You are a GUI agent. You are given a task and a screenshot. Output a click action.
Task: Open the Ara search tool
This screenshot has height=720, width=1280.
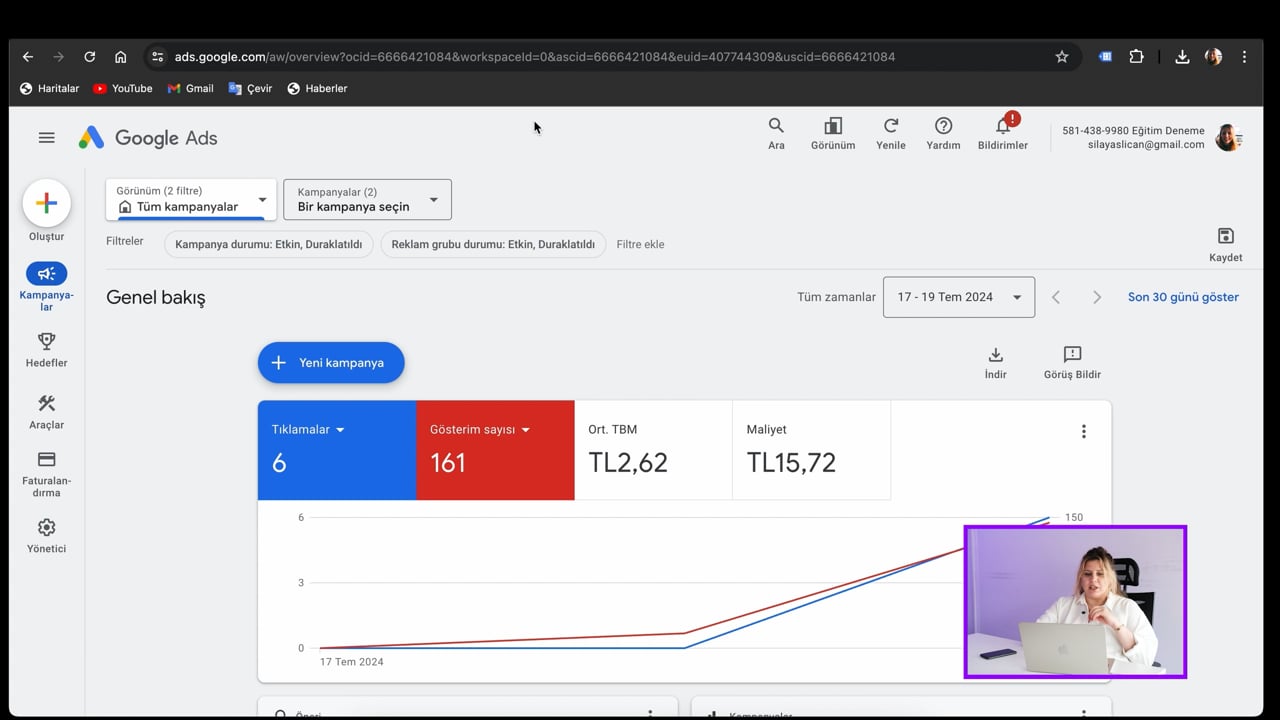click(776, 133)
